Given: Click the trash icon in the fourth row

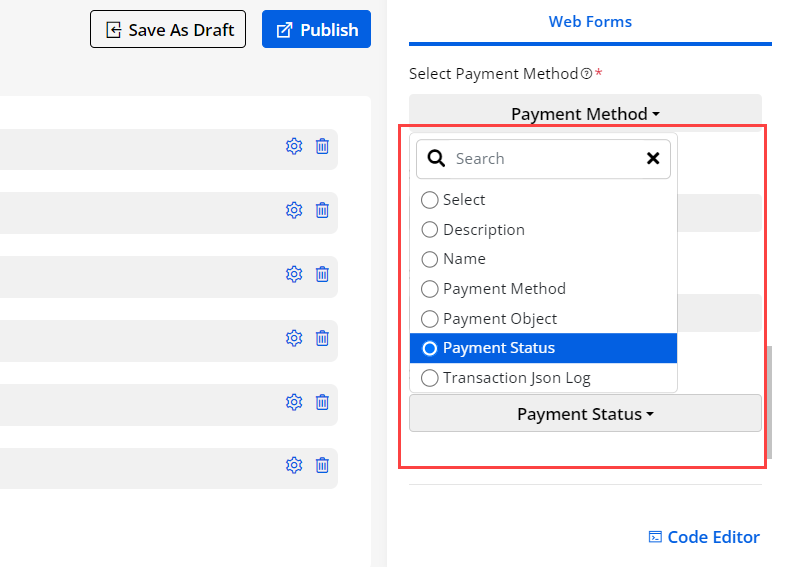Looking at the screenshot, I should (x=322, y=338).
